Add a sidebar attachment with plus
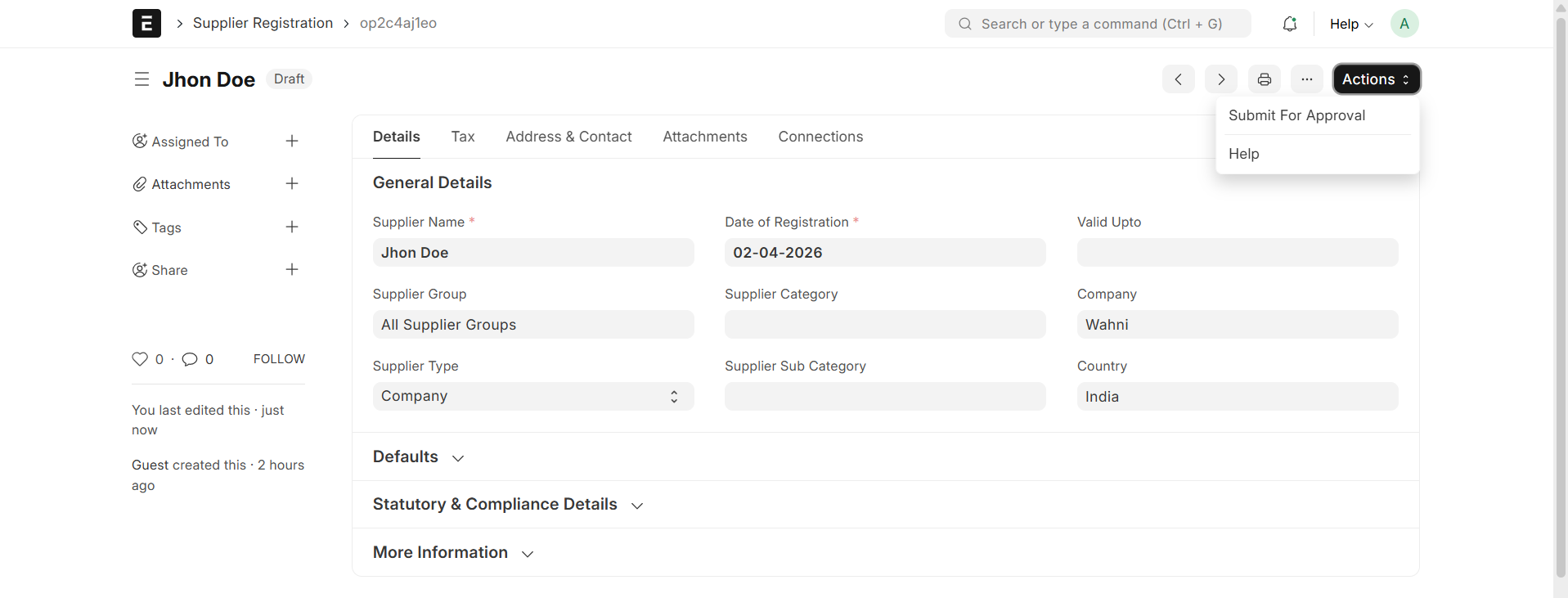Image resolution: width=1568 pixels, height=598 pixels. pos(292,184)
